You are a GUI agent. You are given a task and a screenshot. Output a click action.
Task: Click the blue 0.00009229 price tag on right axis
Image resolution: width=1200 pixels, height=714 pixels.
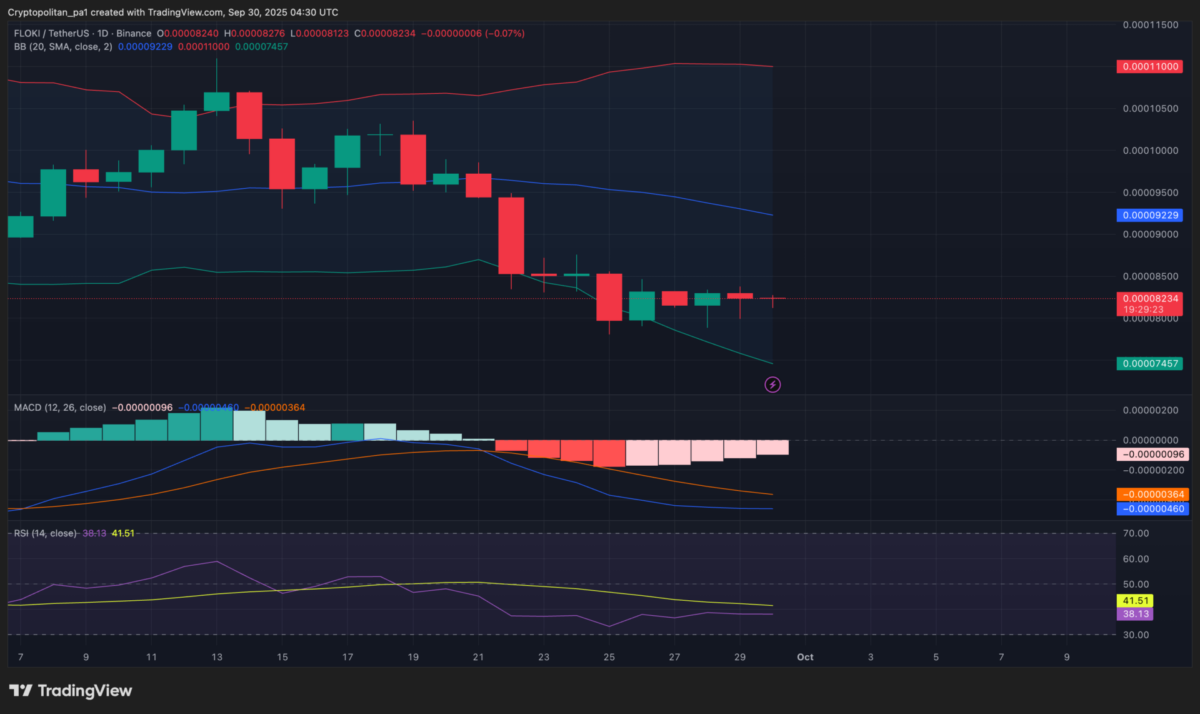(1150, 213)
